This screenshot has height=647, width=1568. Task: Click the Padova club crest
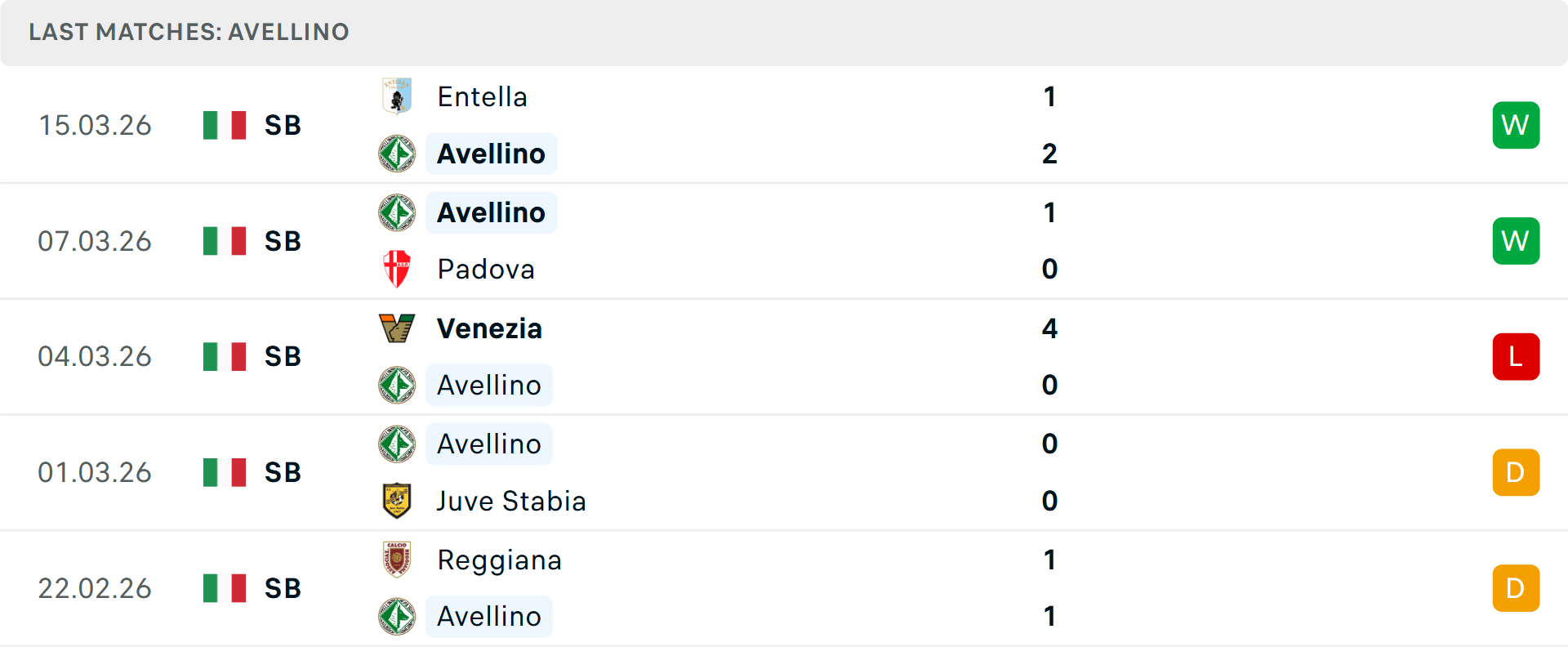pos(397,269)
